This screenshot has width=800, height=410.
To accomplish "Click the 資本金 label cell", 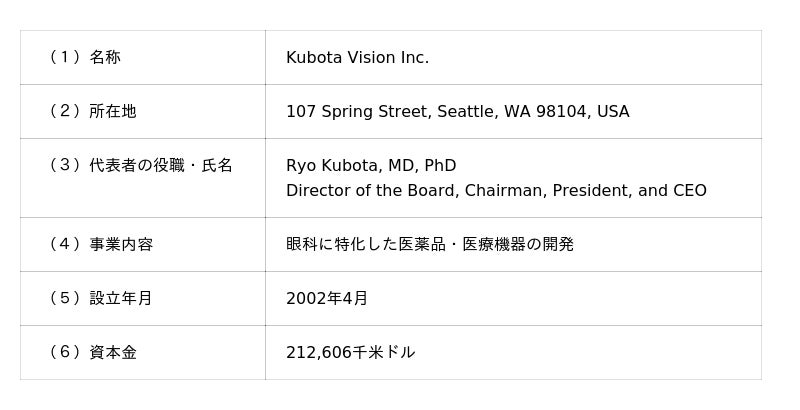I will coord(113,353).
